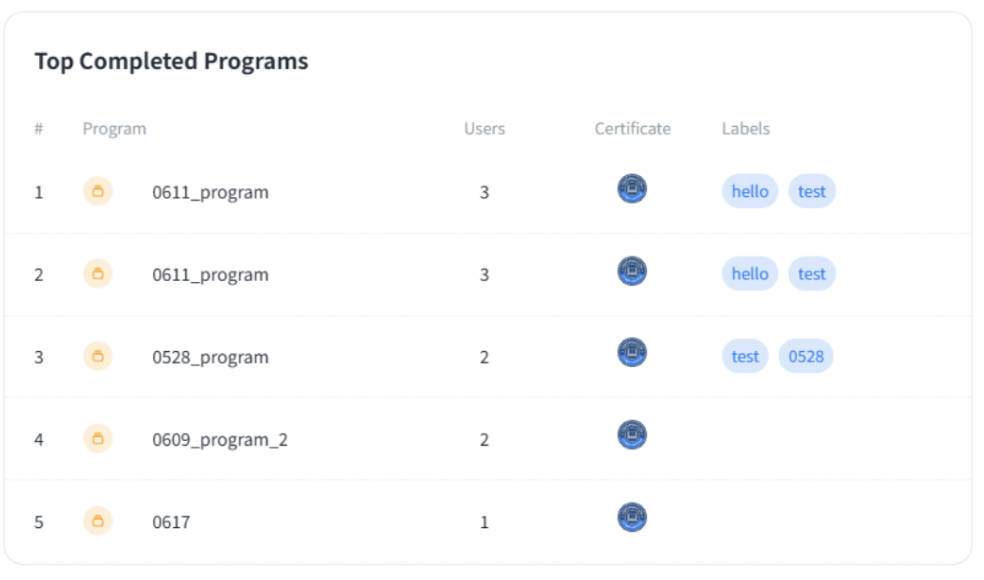Click the Users column header
Viewport: 984px width, 580px height.
coord(484,129)
